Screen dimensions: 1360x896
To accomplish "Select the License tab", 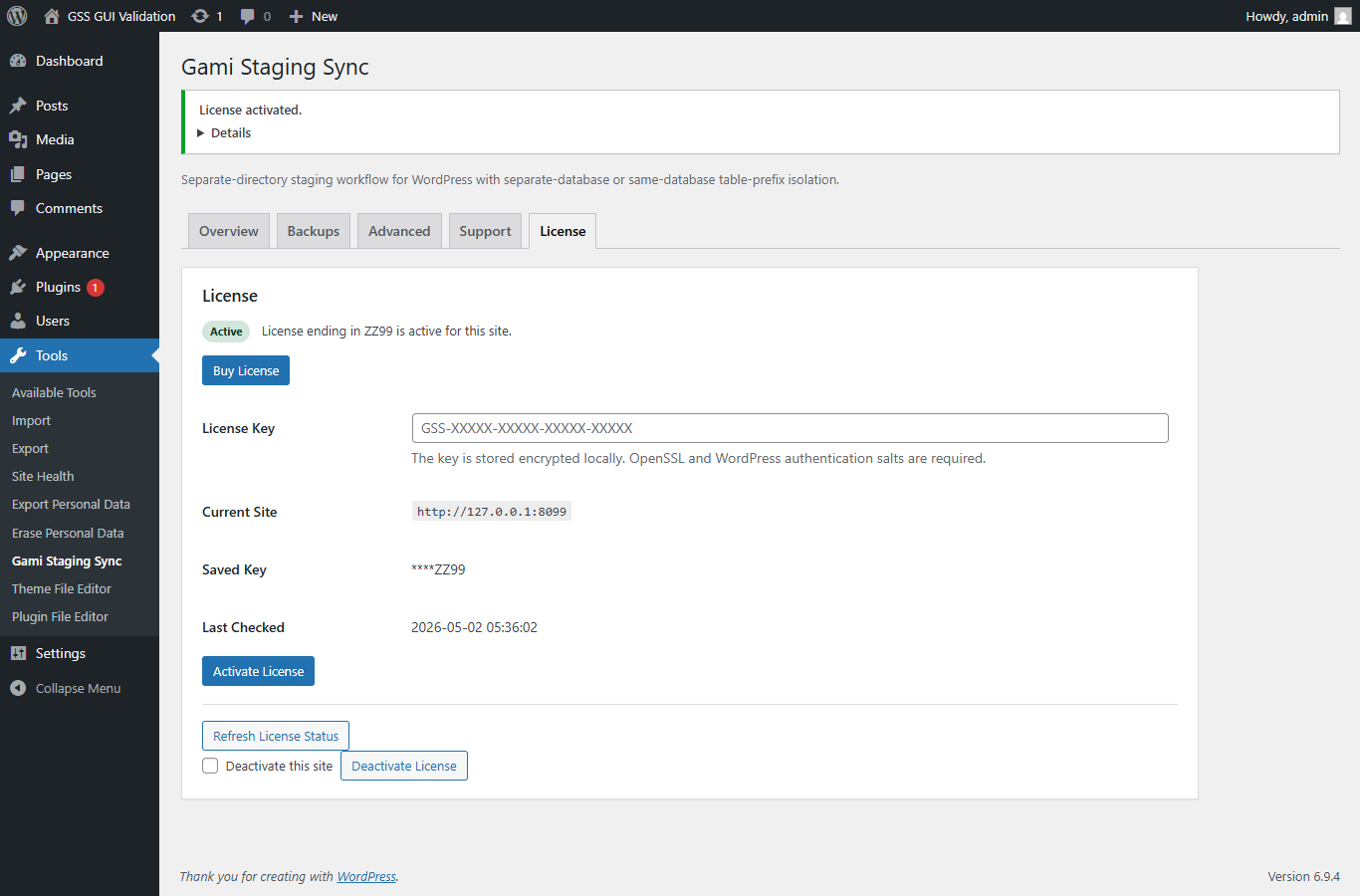I will pos(563,231).
